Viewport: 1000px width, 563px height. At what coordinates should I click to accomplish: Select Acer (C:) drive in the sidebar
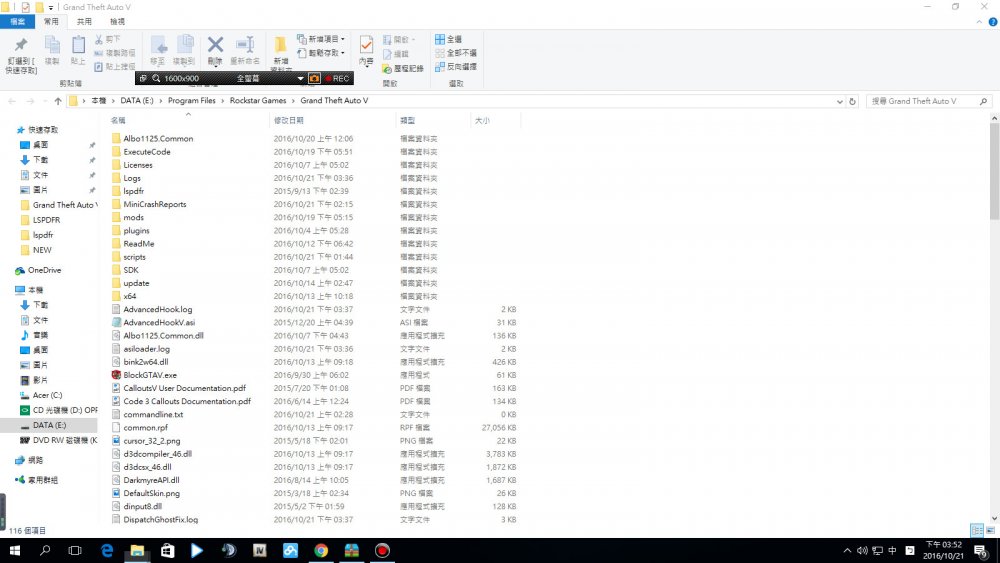click(47, 395)
